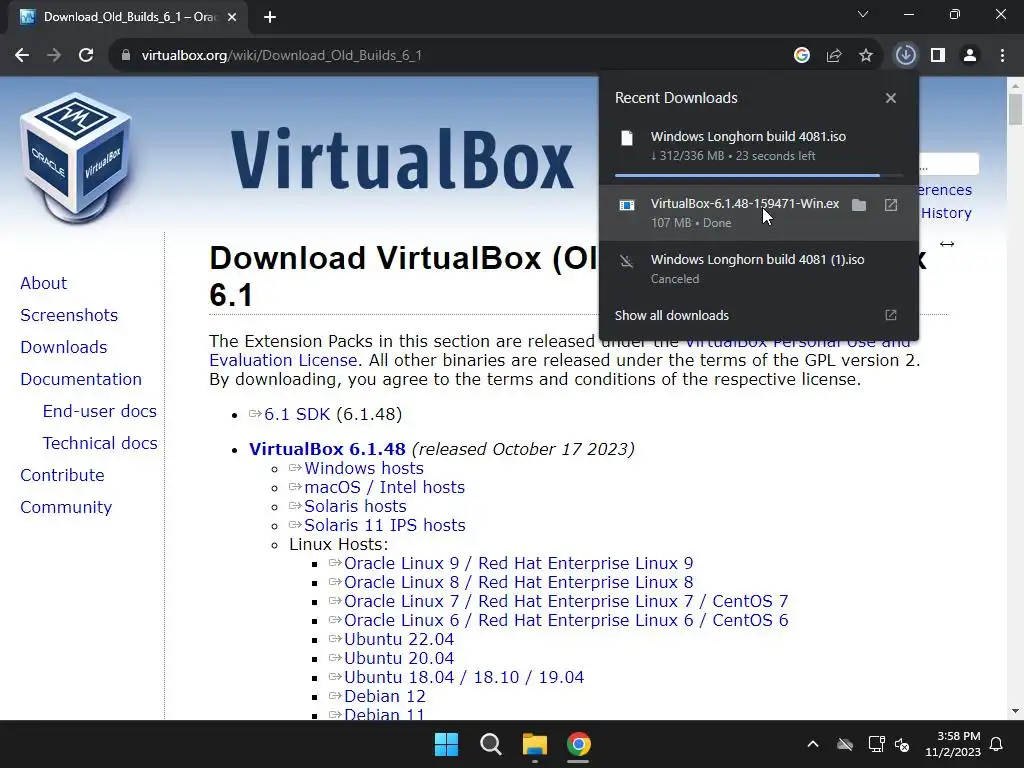Open the Screenshots sidebar link

pyautogui.click(x=69, y=315)
